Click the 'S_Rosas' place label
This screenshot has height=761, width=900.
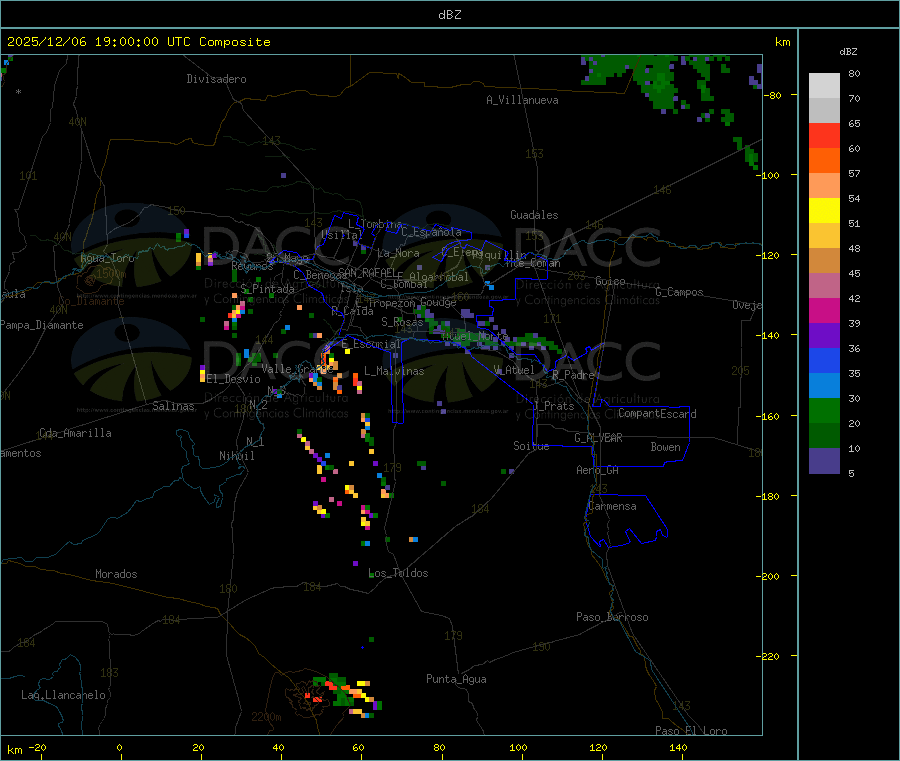[402, 322]
